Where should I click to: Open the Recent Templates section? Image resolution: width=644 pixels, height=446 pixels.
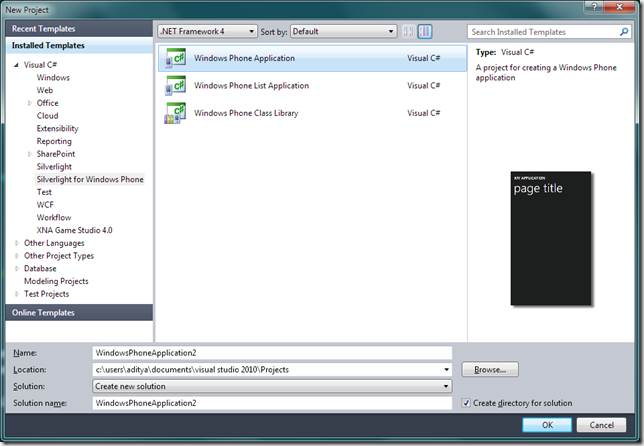[79, 29]
